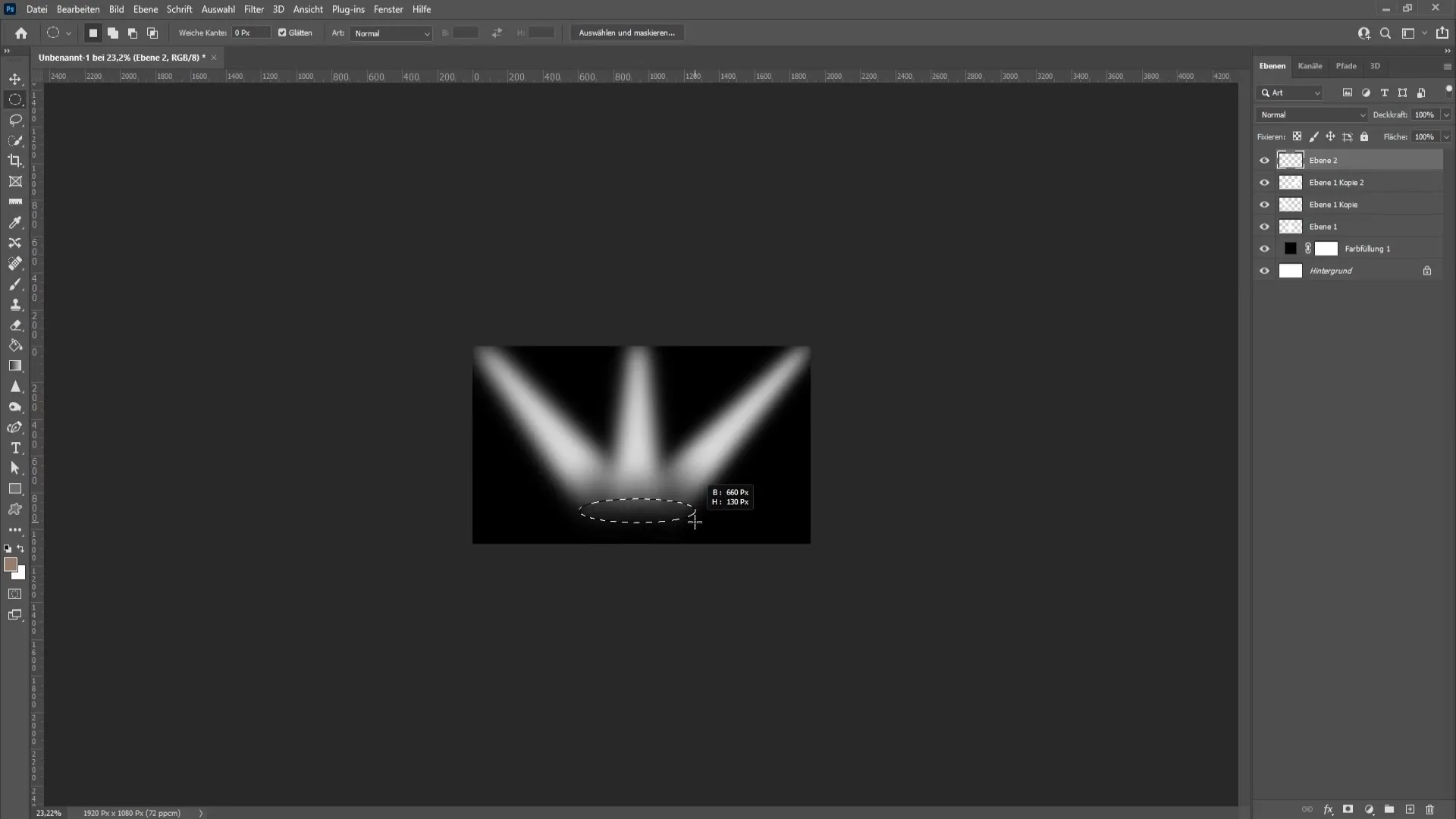Select the Move tool
Image resolution: width=1456 pixels, height=819 pixels.
tap(15, 78)
